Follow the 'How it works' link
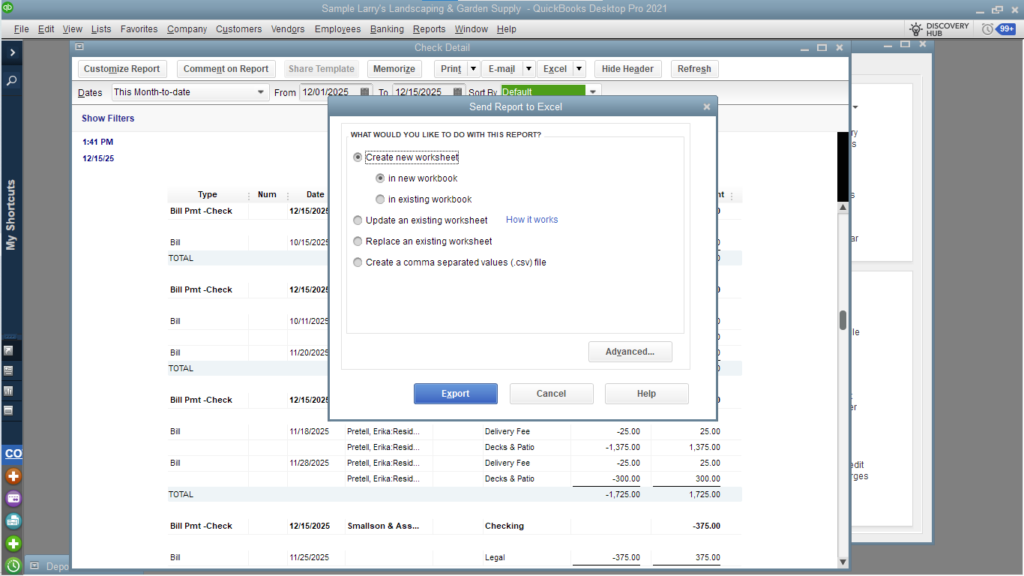Image resolution: width=1024 pixels, height=576 pixels. (532, 220)
